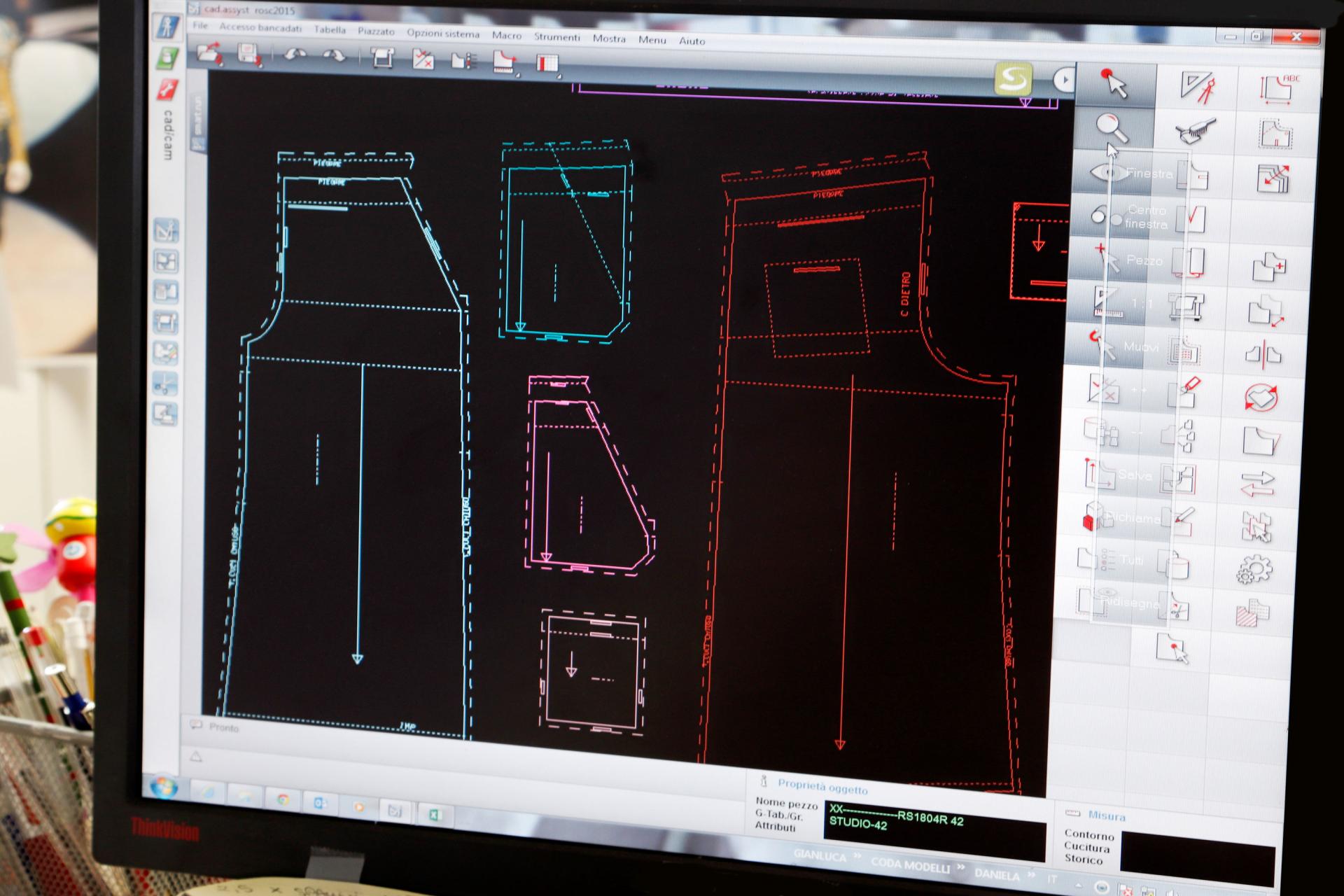Image resolution: width=1344 pixels, height=896 pixels.
Task: Click the green cadicam sidebar icon
Action: 167,58
